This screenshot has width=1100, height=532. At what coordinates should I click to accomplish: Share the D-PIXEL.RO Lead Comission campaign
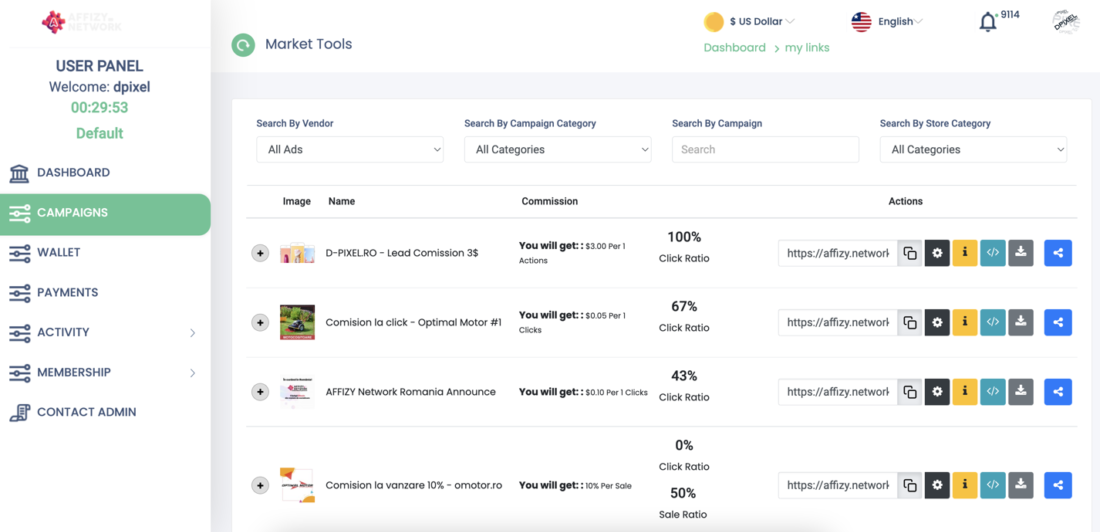click(1058, 253)
